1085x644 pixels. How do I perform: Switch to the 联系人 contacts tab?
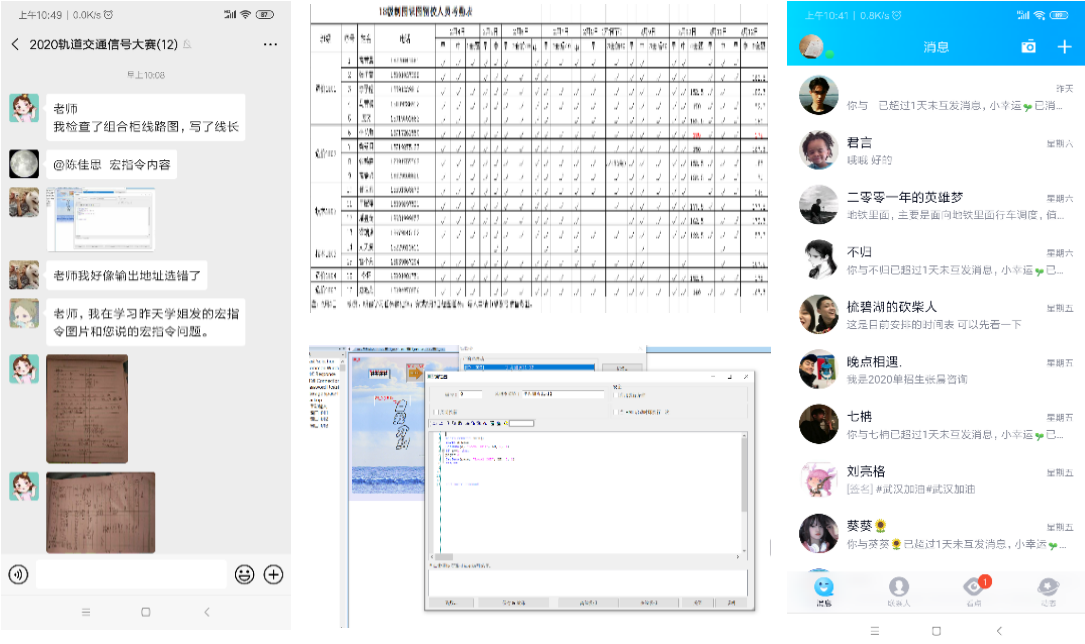(899, 590)
